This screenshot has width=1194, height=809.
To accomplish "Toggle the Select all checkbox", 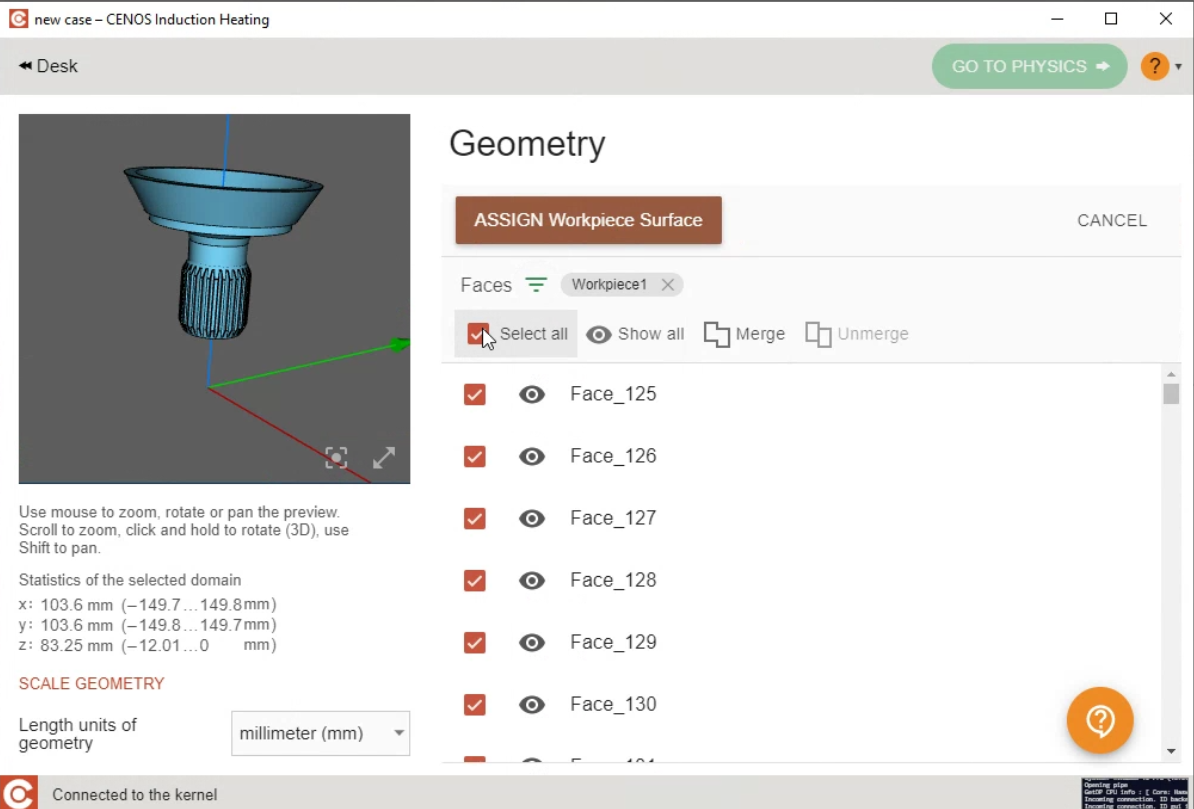I will click(477, 334).
